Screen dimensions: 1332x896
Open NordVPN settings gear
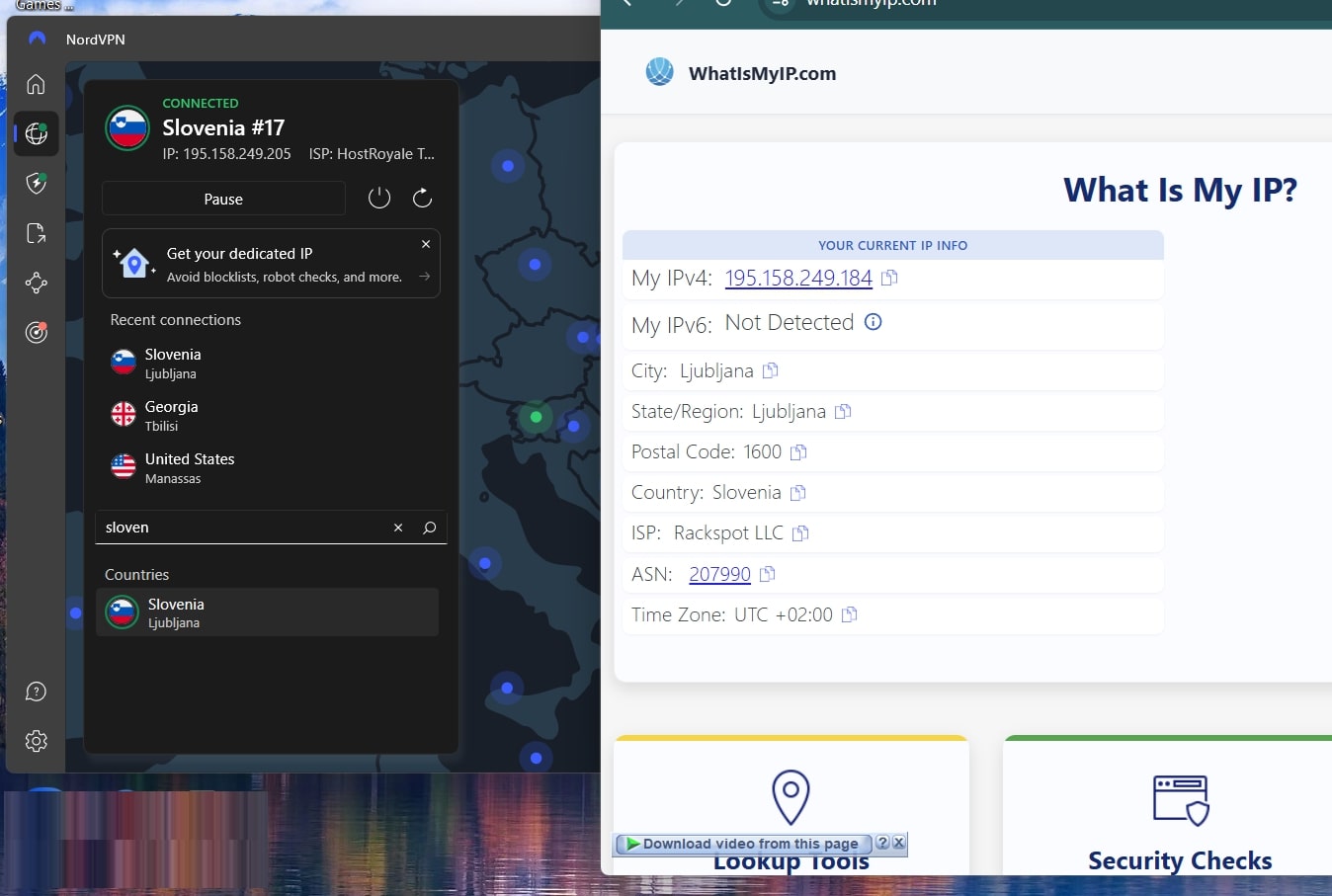[x=36, y=740]
